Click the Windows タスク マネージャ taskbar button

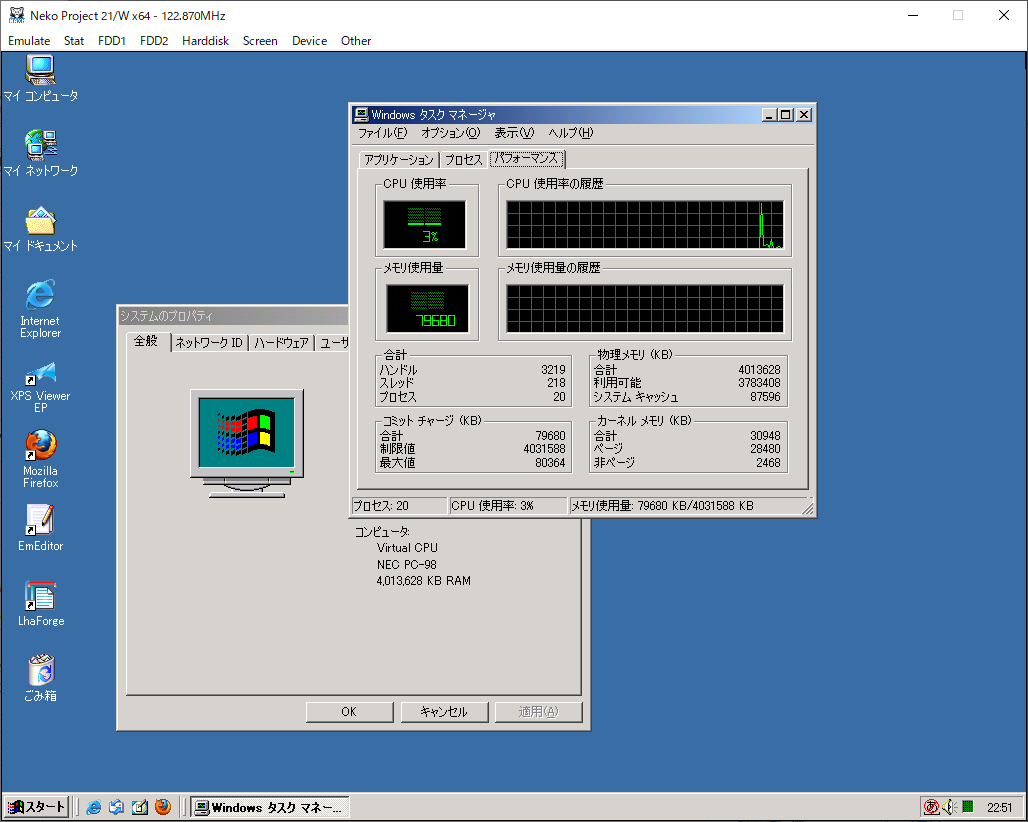(269, 807)
